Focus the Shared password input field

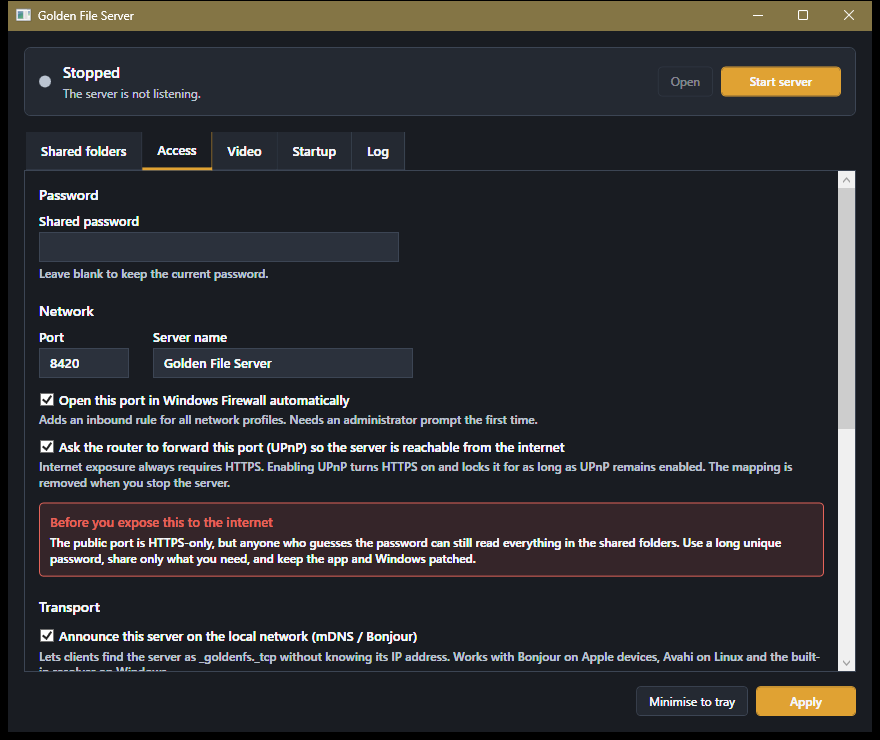click(x=219, y=247)
